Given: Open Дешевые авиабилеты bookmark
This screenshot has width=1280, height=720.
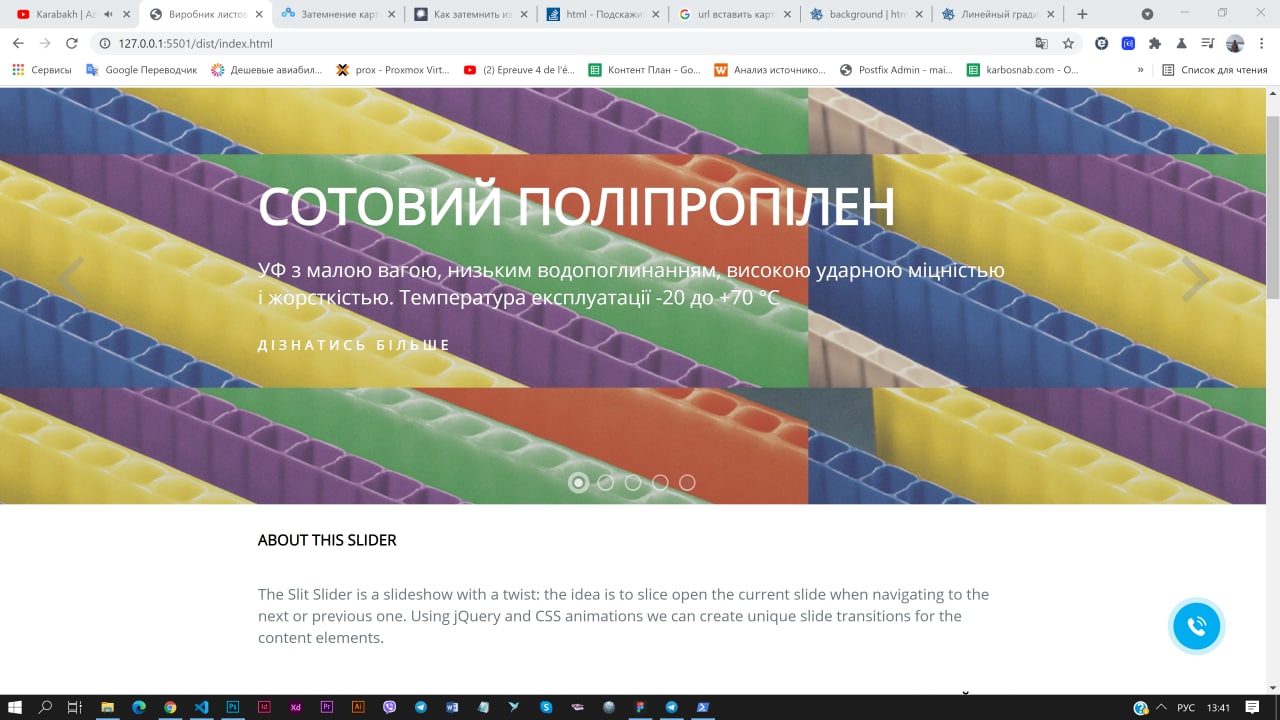Looking at the screenshot, I should pyautogui.click(x=266, y=70).
